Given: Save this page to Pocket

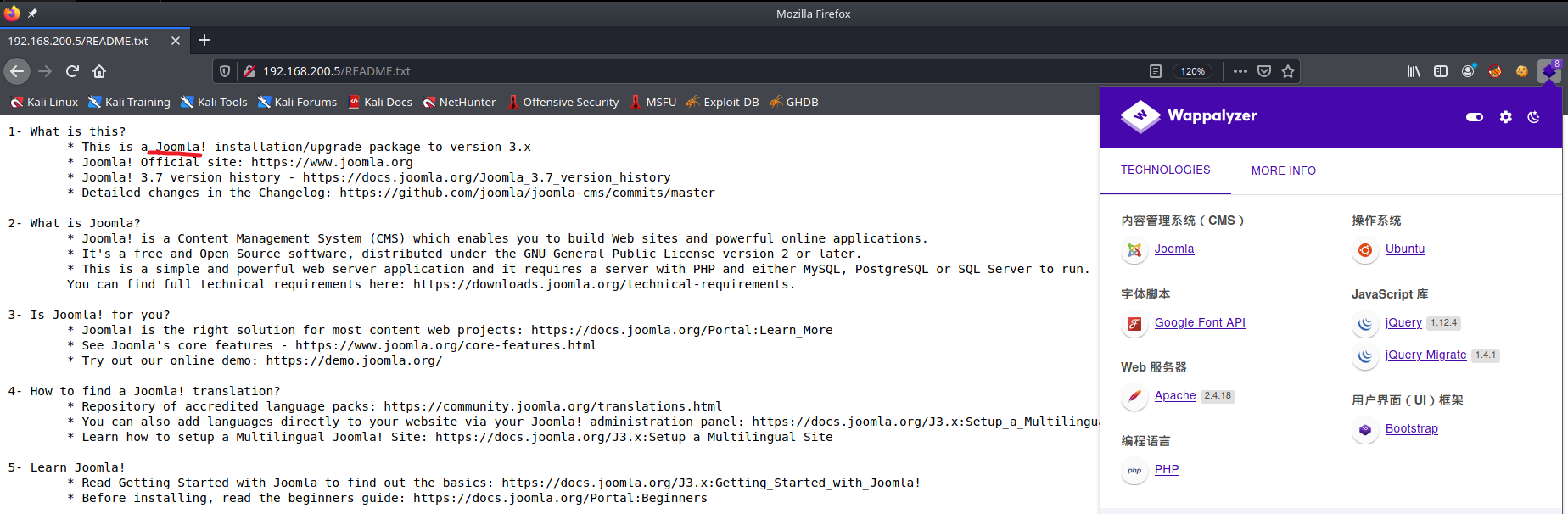Looking at the screenshot, I should (x=1264, y=71).
